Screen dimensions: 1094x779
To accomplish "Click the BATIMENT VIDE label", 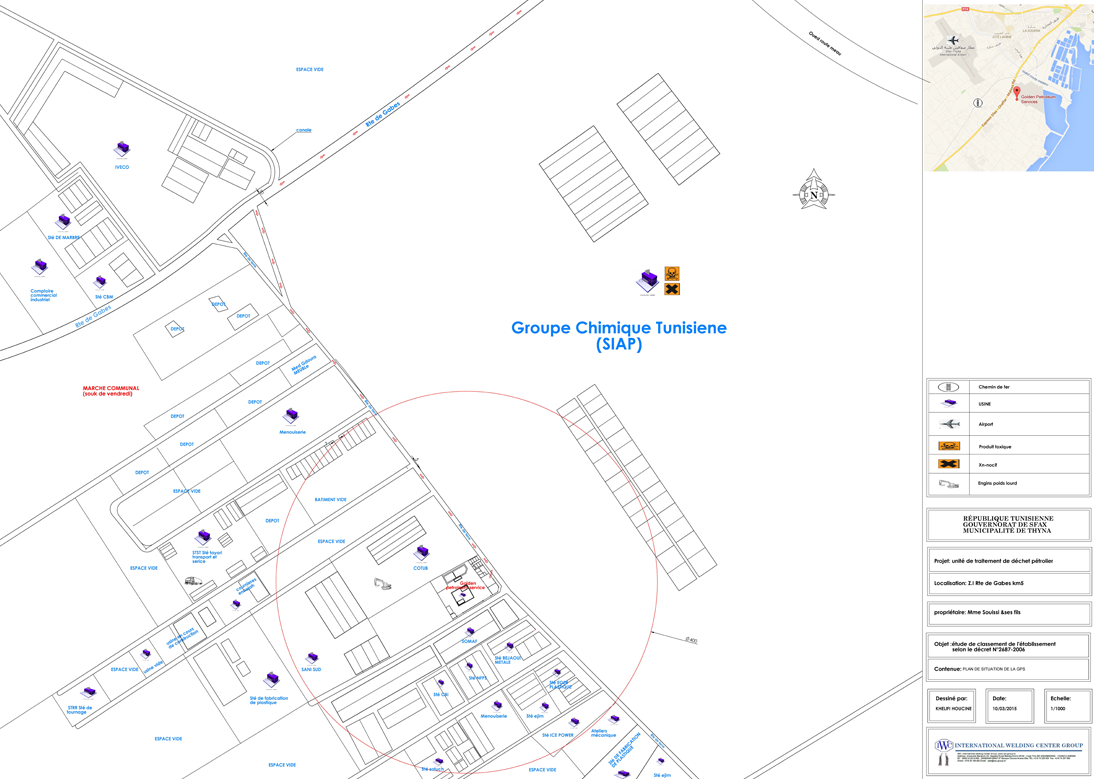I will tap(331, 499).
